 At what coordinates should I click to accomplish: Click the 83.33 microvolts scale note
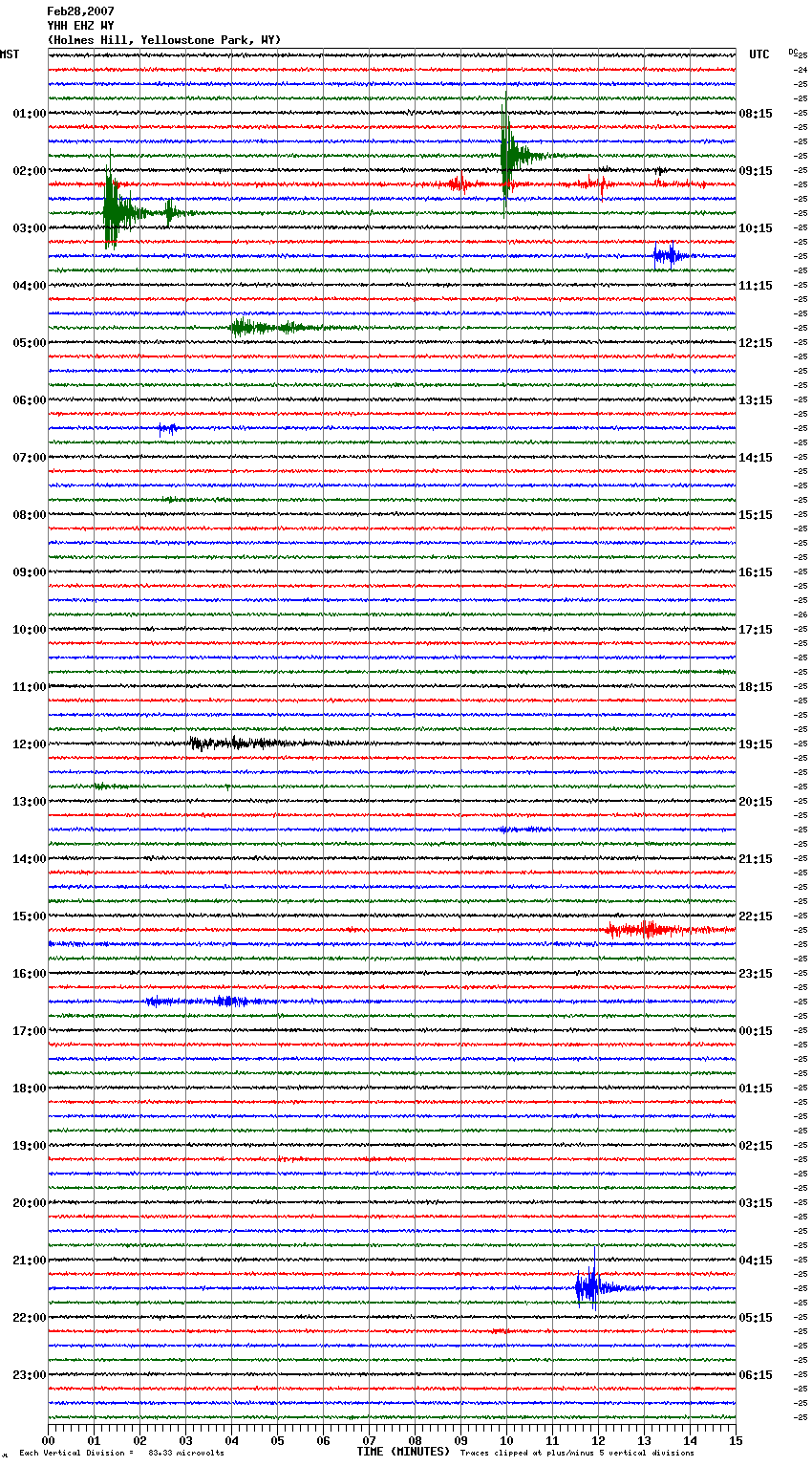click(121, 1454)
